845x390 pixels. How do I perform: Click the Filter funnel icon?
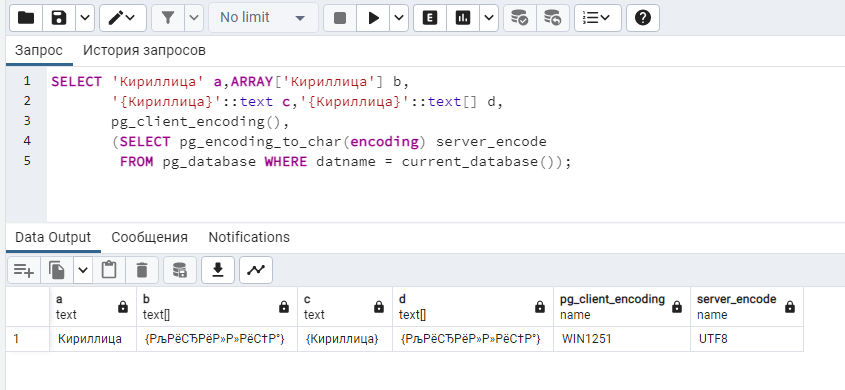[168, 18]
